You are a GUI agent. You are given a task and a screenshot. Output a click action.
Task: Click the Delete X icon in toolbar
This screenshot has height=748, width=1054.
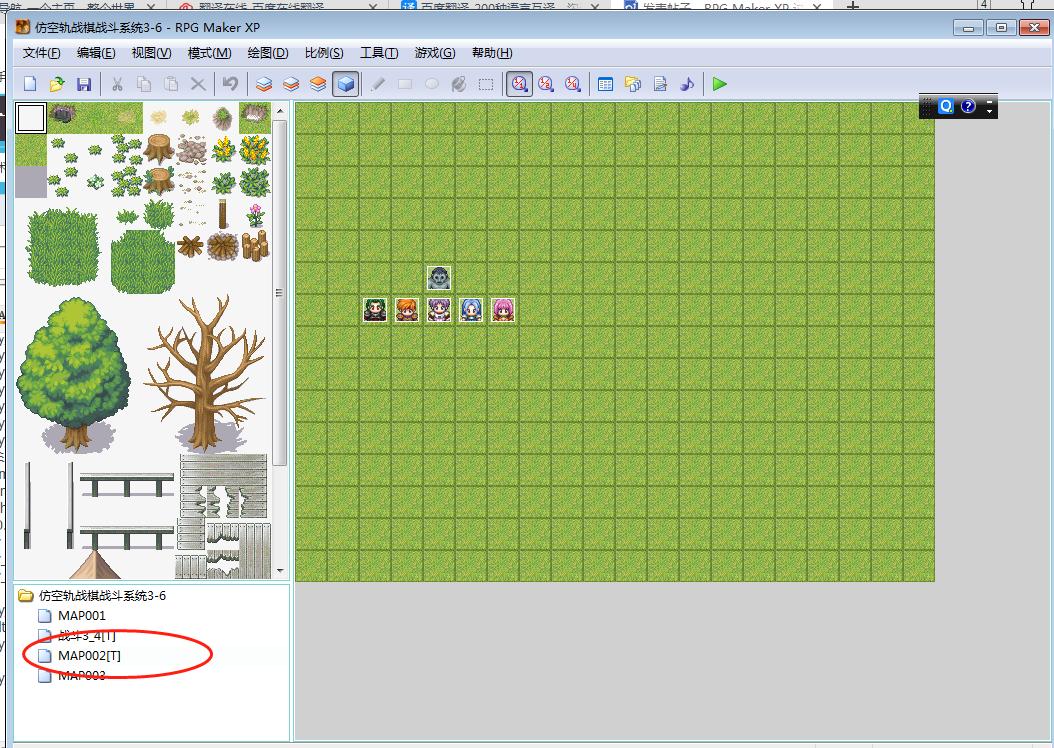pyautogui.click(x=198, y=84)
